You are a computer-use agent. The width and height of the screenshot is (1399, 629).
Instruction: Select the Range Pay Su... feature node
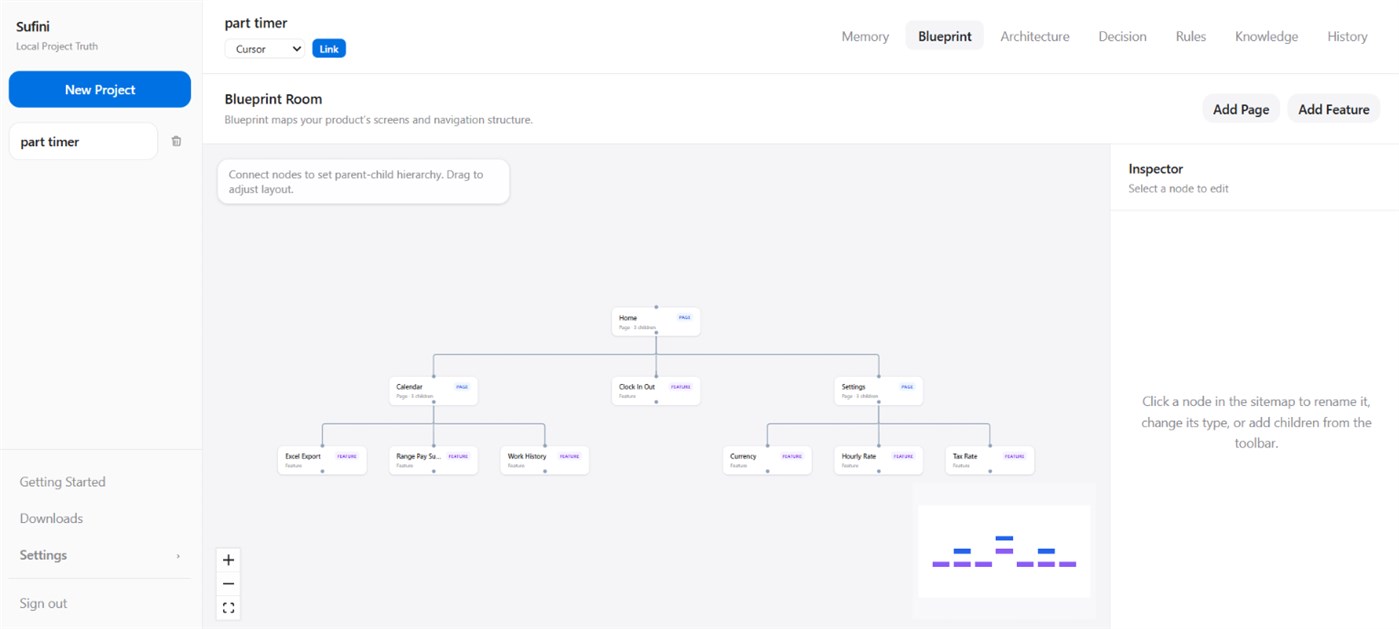click(x=433, y=460)
